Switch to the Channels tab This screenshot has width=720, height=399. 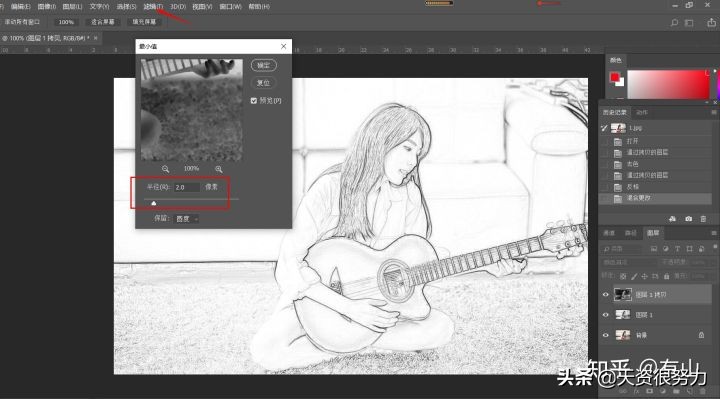609,233
